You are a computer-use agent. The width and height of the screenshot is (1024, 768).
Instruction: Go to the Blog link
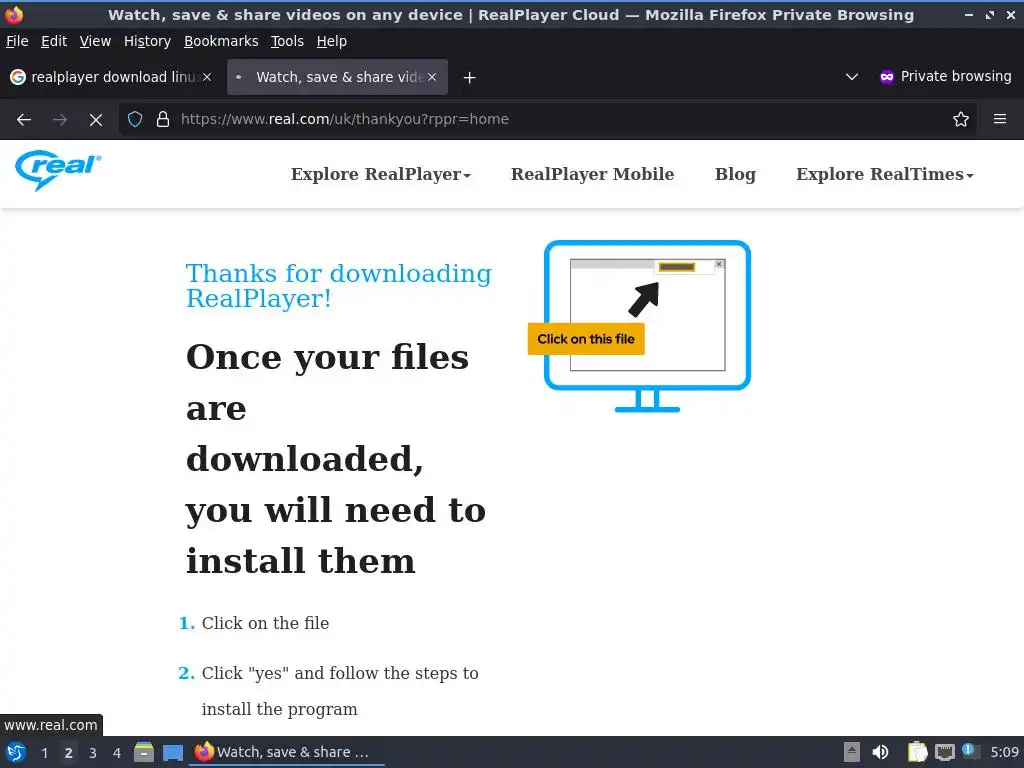coord(735,174)
